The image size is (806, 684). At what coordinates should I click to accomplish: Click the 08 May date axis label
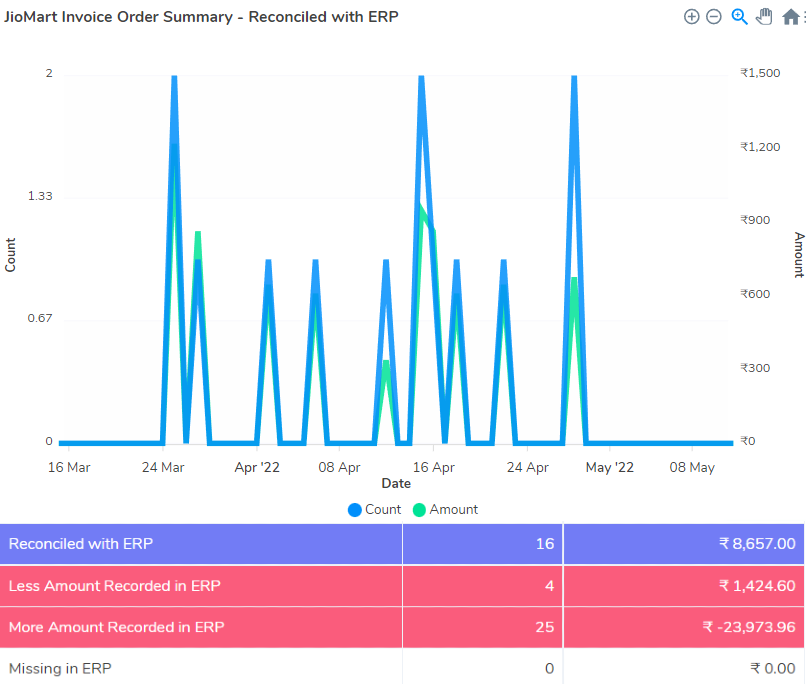click(692, 467)
